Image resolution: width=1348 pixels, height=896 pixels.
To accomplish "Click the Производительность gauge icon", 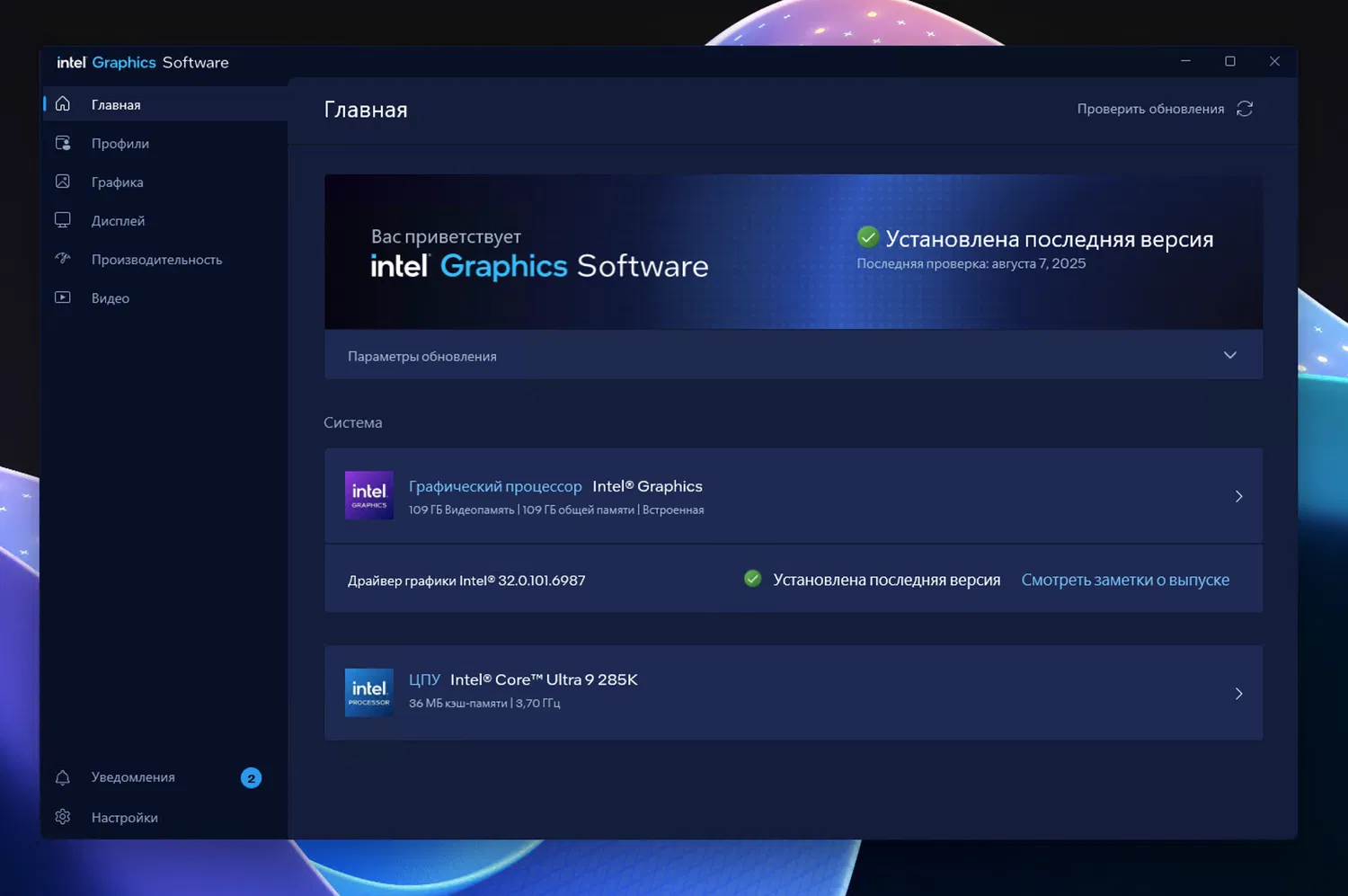I will pos(63,259).
